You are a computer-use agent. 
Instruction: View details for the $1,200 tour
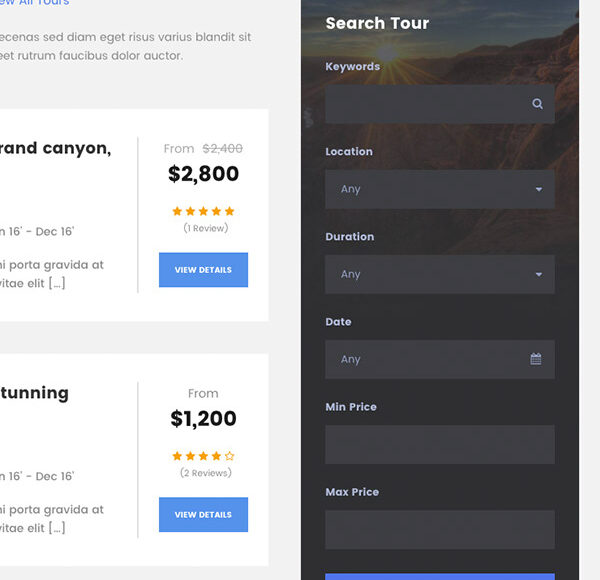coord(203,515)
